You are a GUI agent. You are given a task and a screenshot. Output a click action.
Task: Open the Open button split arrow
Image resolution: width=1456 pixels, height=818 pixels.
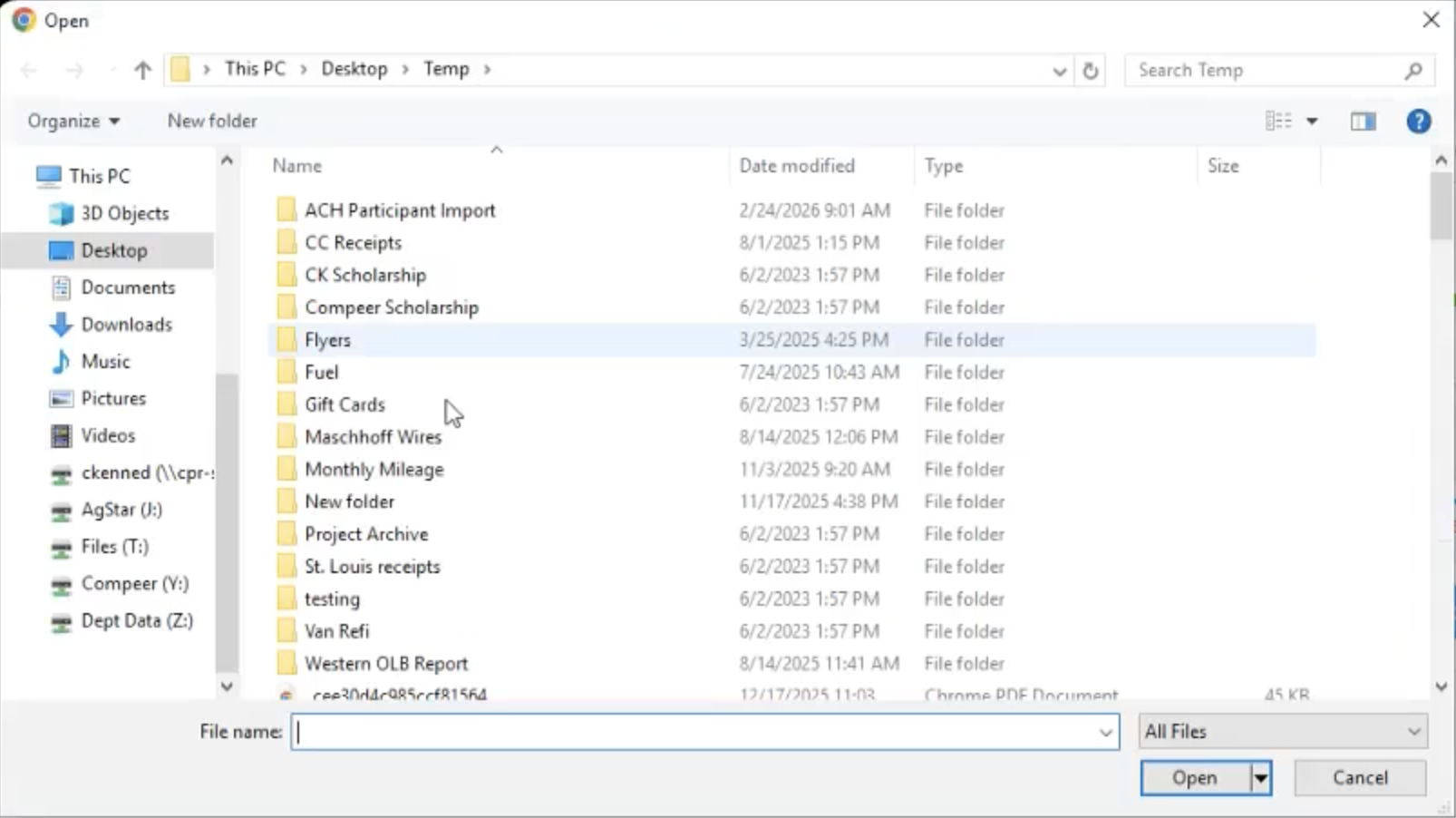tap(1261, 778)
